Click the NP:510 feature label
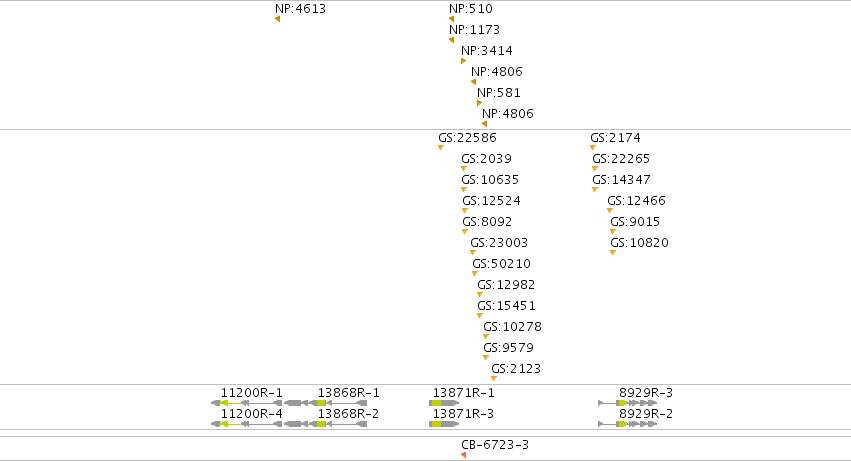Screen dimensions: 851x461 coord(471,9)
